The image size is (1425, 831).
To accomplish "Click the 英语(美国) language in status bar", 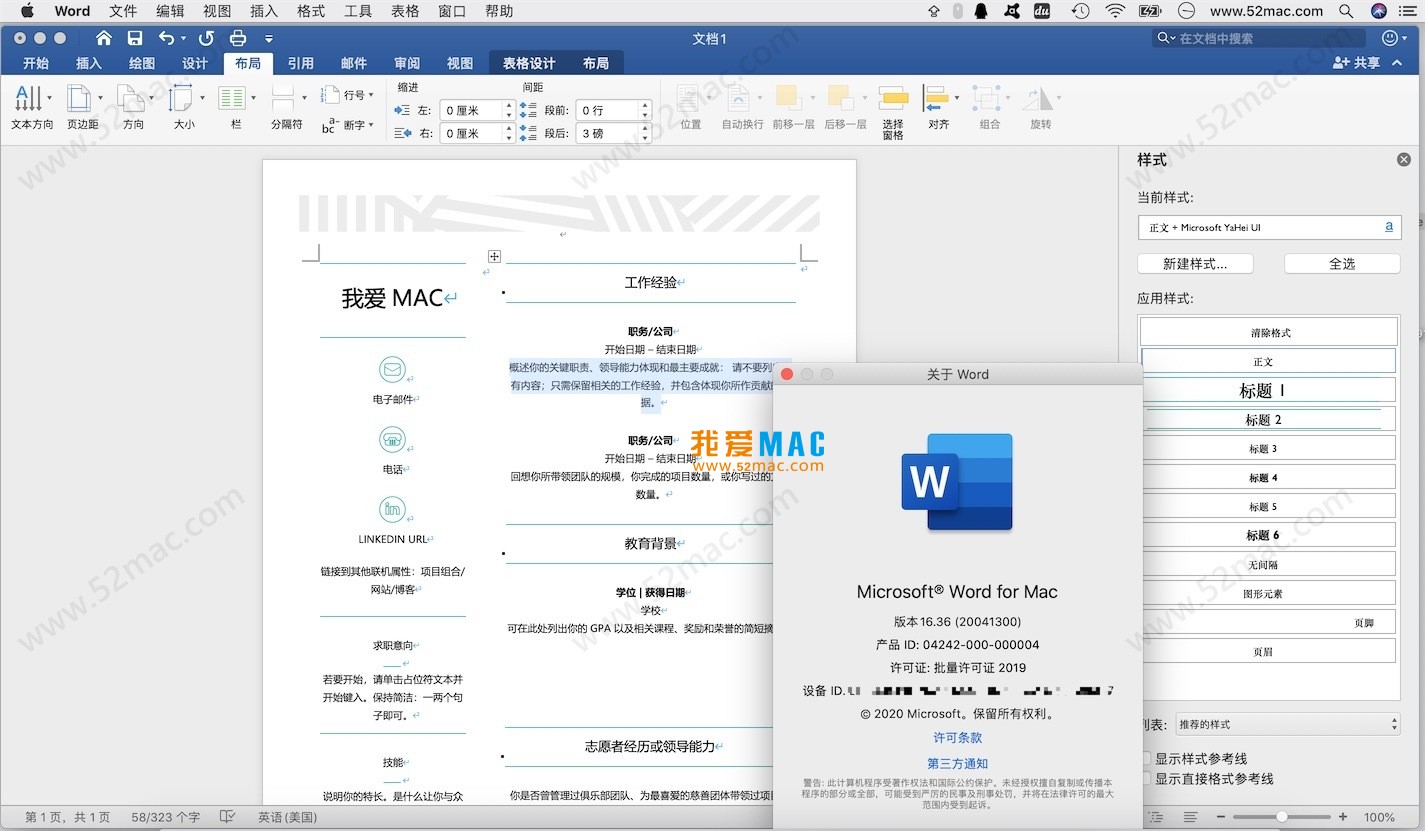I will 287,817.
